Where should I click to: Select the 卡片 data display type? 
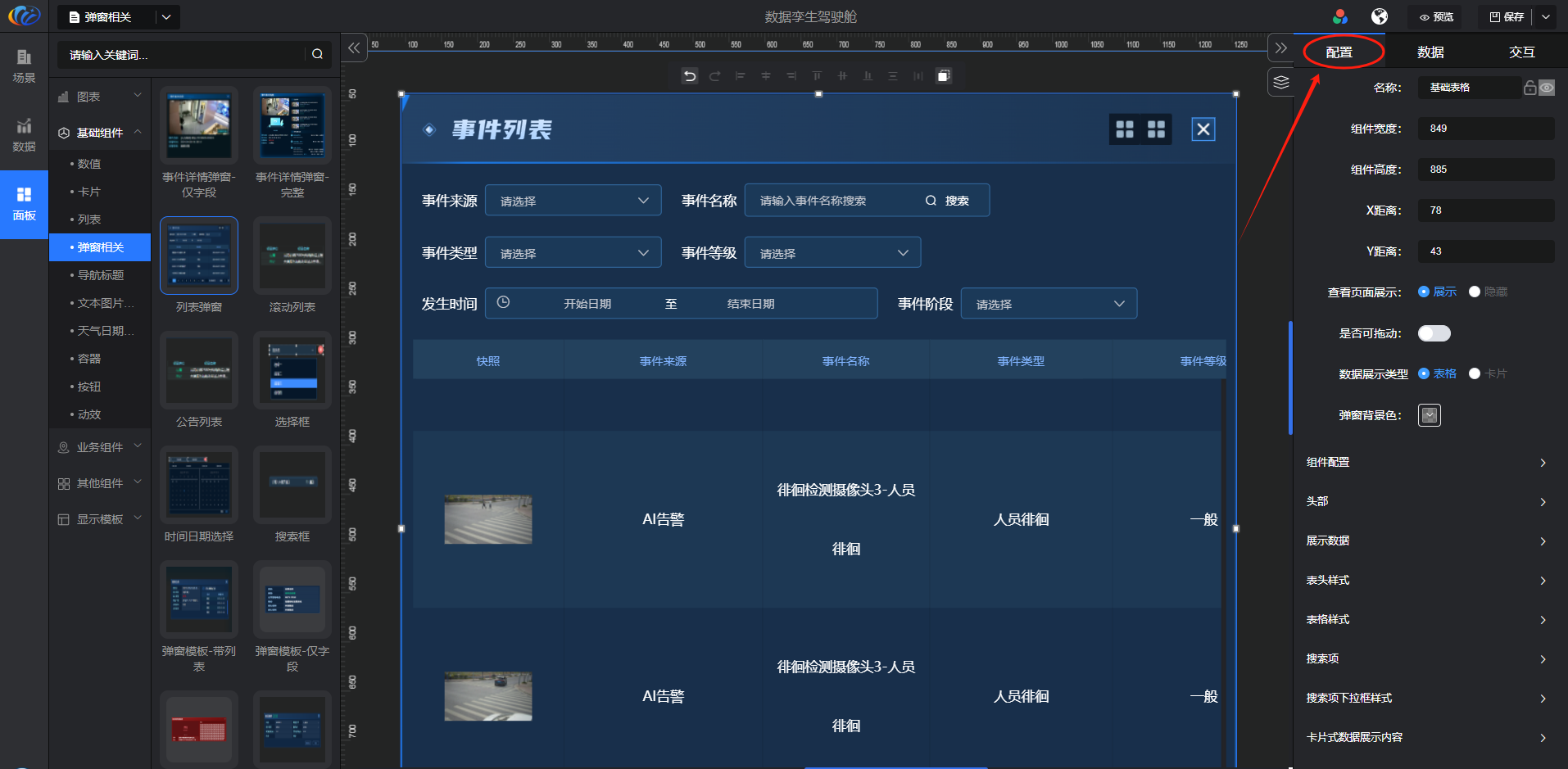tap(1475, 373)
